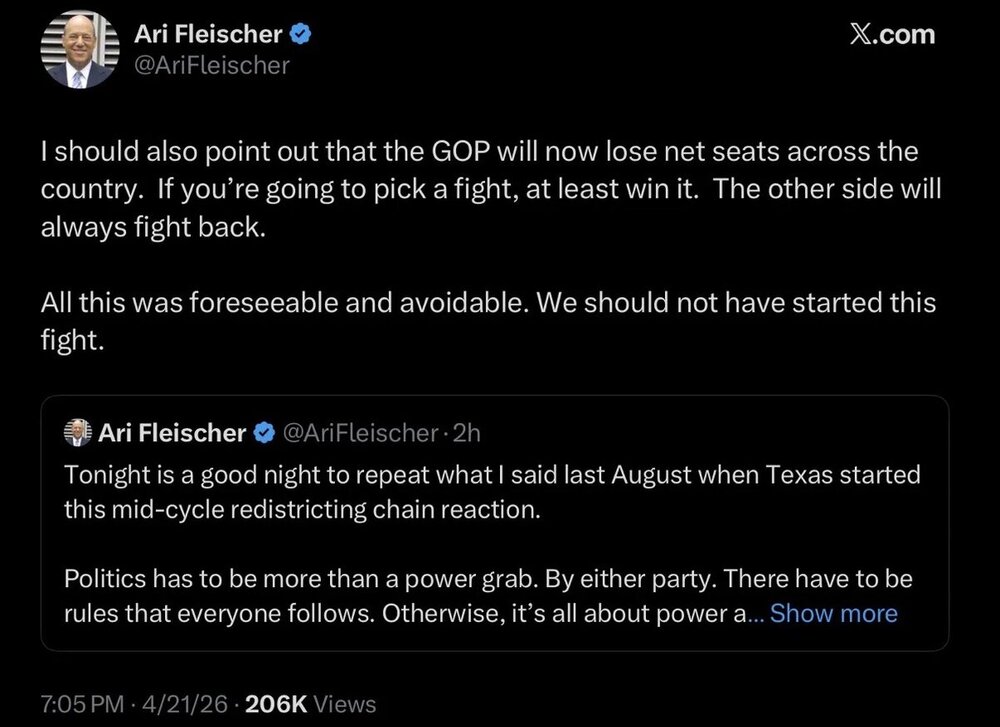Click the 2h timestamp on quoted tweet
Viewport: 1000px width, 727px height.
pyautogui.click(x=467, y=433)
